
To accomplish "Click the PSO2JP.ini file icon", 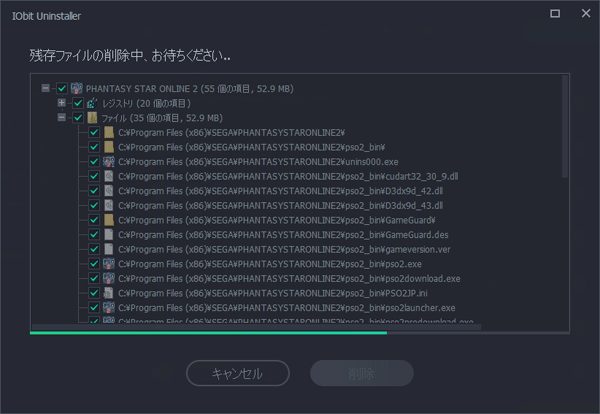I will [109, 293].
